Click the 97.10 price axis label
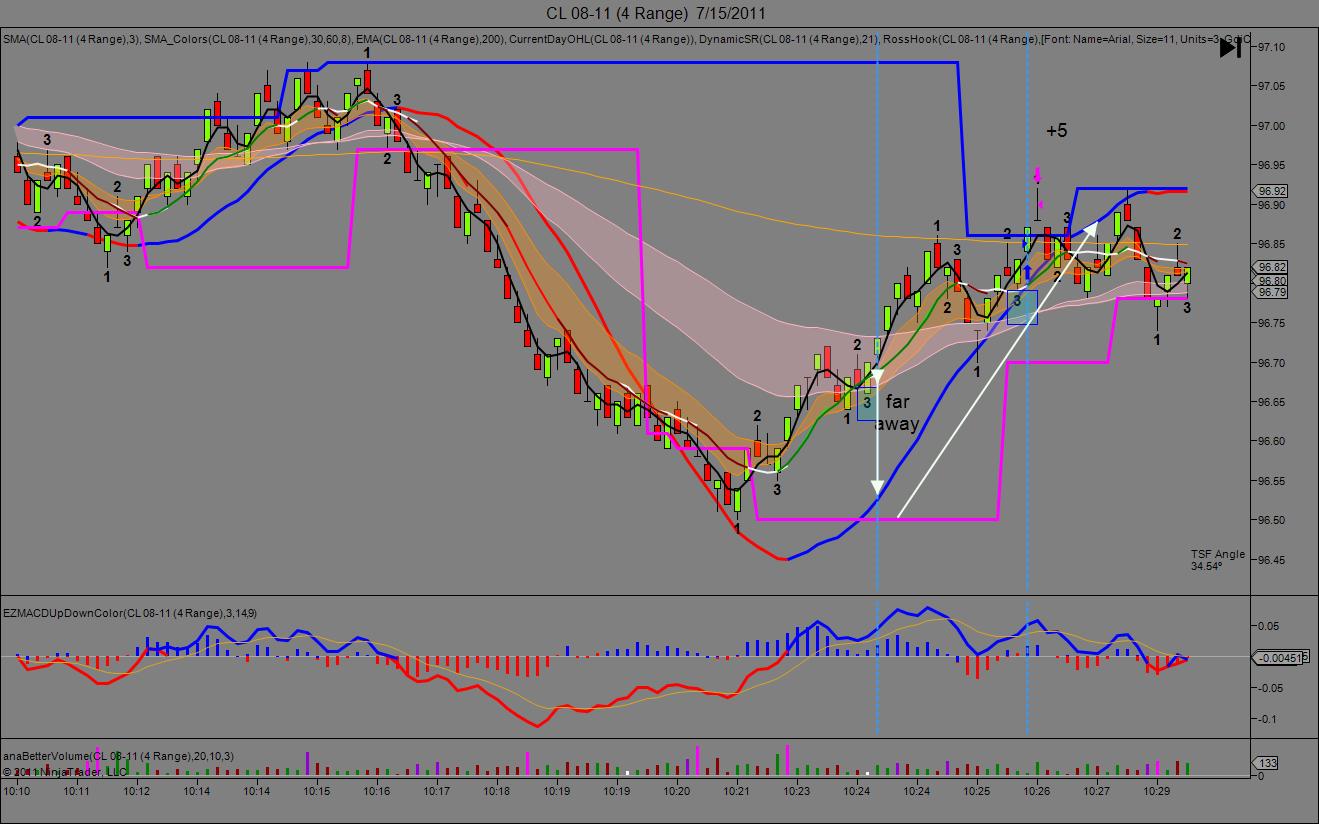 pos(1273,47)
